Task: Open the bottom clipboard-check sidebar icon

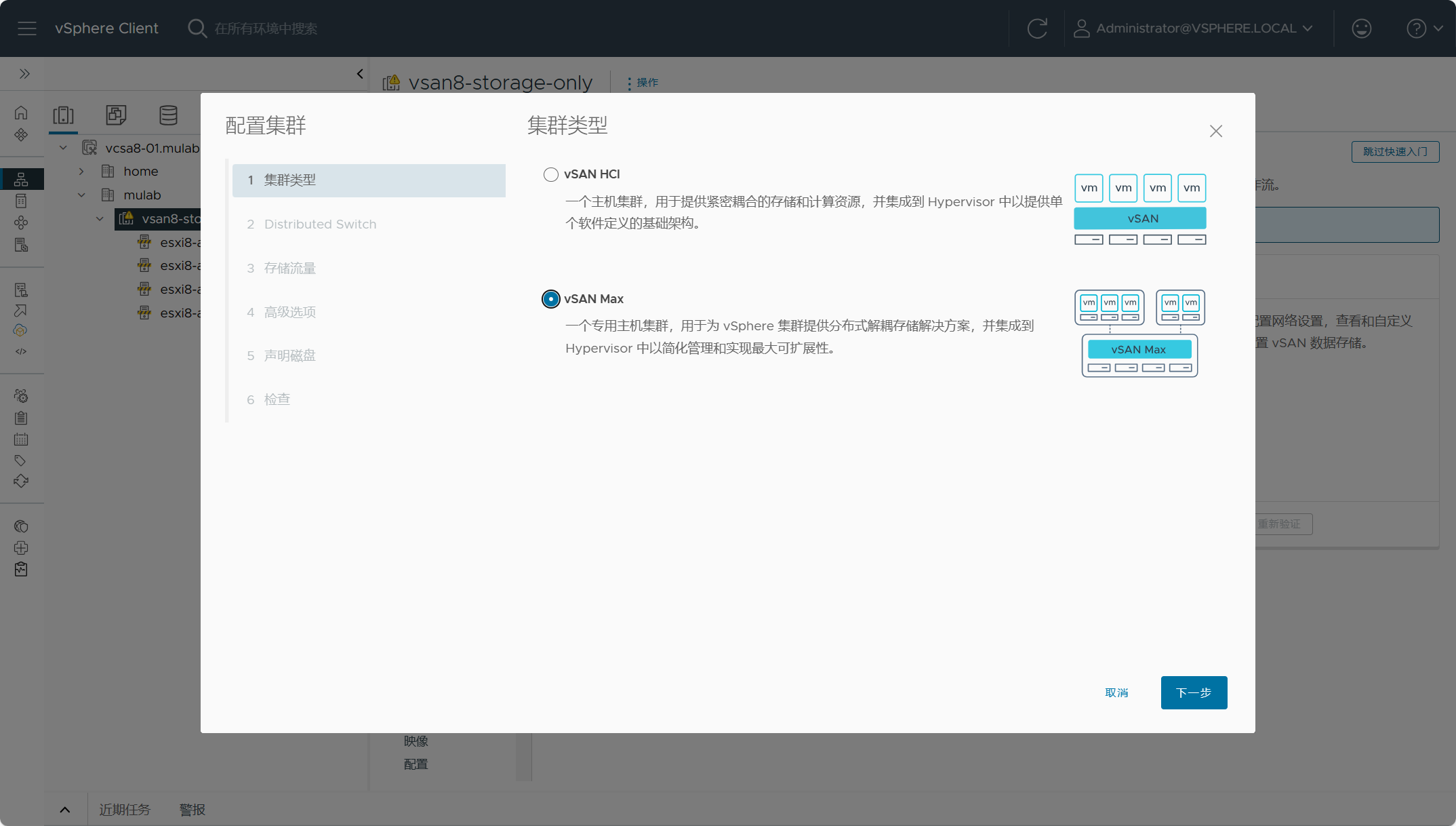Action: click(21, 569)
